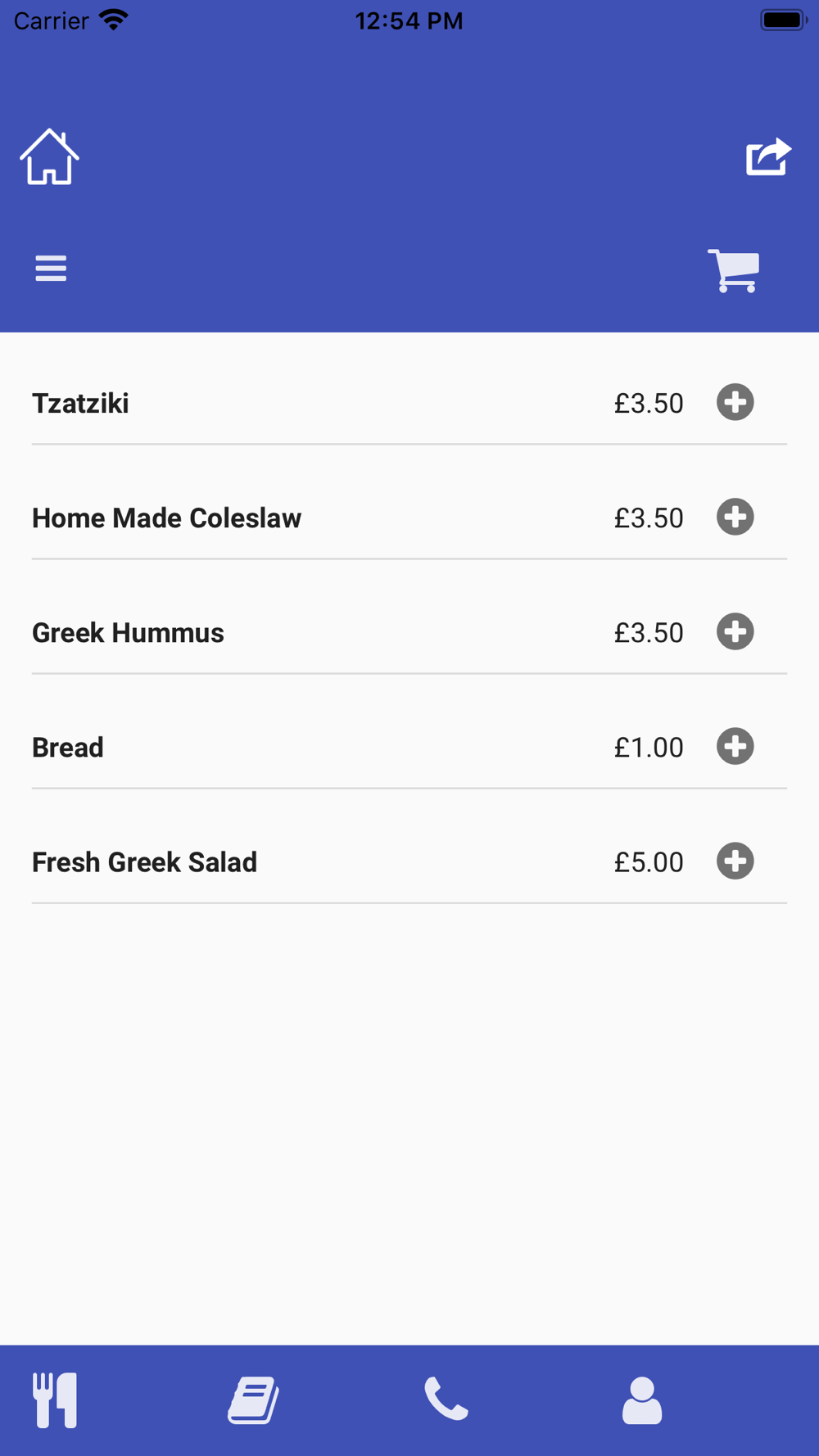Screen dimensions: 819x1456
Task: Tap the Fresh Greek Salad name
Action: 144,862
